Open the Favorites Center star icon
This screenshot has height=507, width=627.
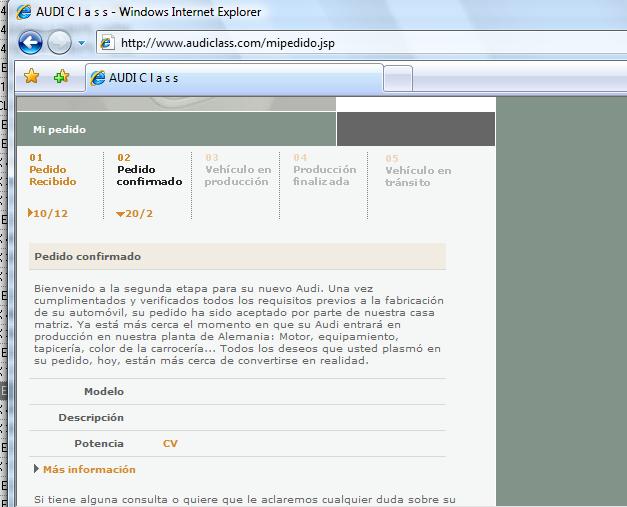click(31, 76)
